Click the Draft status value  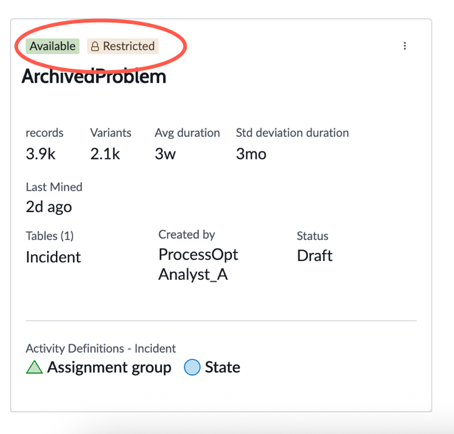tap(315, 256)
